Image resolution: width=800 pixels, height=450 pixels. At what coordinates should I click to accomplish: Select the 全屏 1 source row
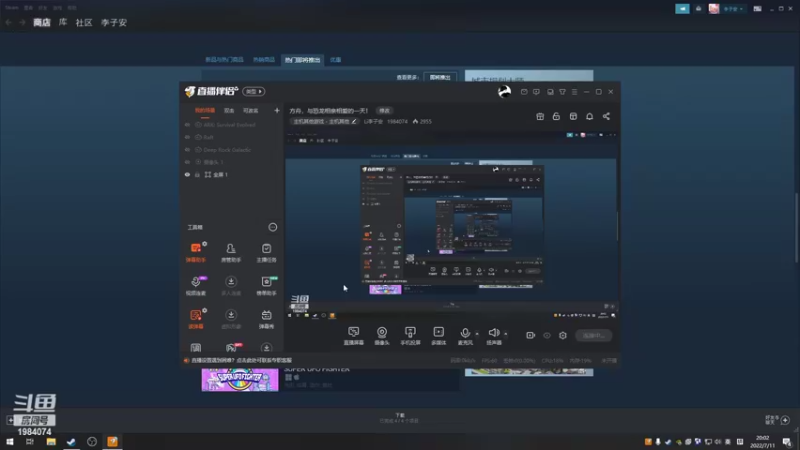tap(232, 174)
